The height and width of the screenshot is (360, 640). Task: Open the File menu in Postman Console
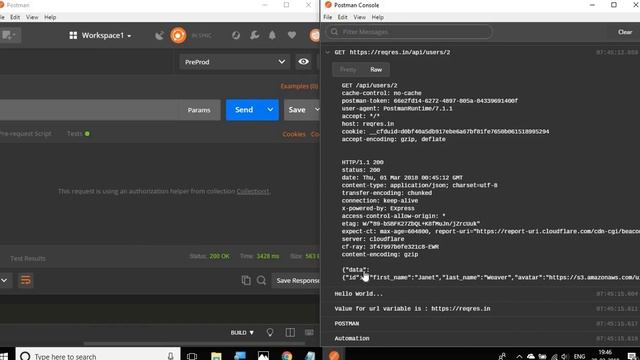coord(328,17)
